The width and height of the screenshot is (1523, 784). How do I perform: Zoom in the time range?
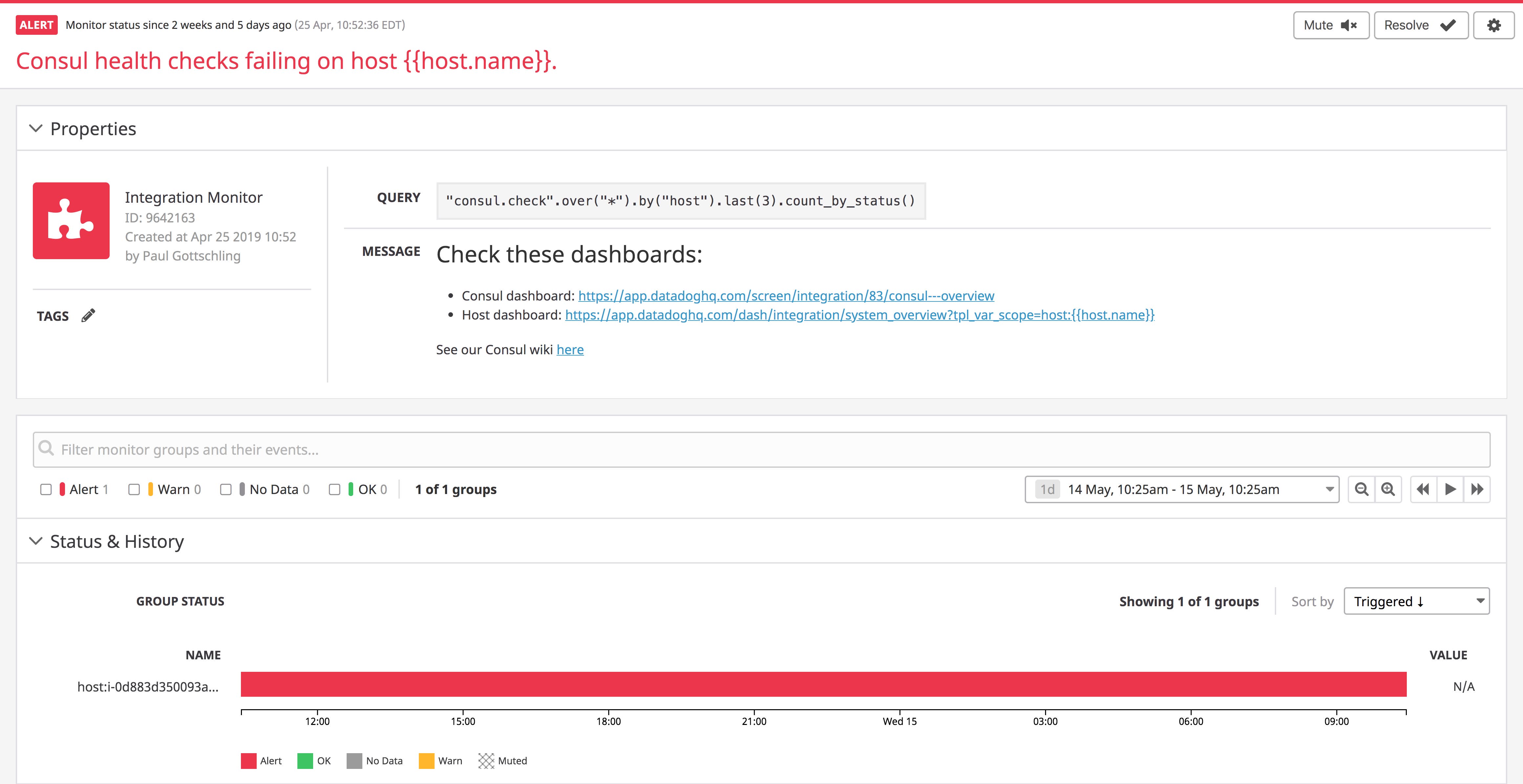pos(1388,489)
